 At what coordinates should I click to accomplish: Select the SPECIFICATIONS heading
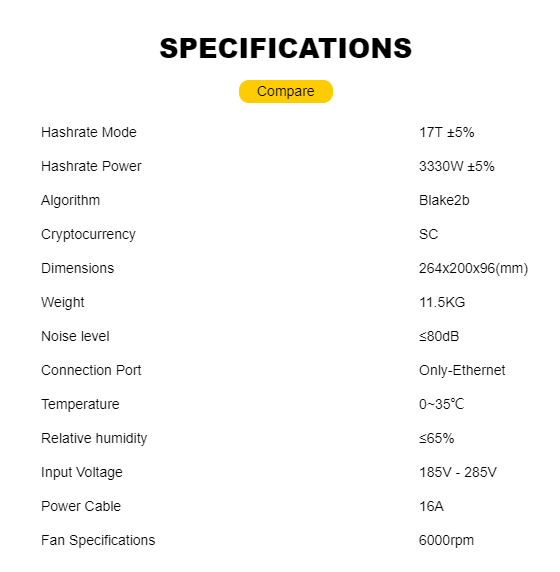coord(286,48)
